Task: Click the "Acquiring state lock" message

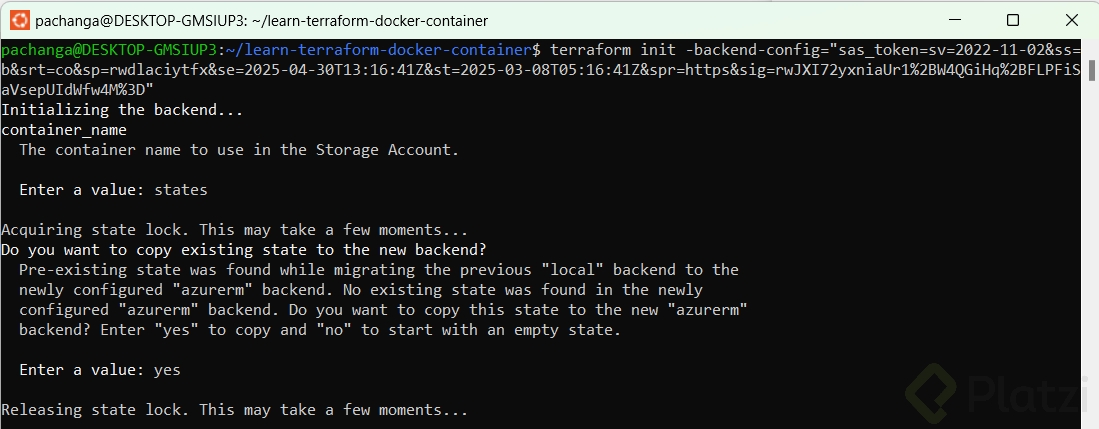Action: point(234,230)
